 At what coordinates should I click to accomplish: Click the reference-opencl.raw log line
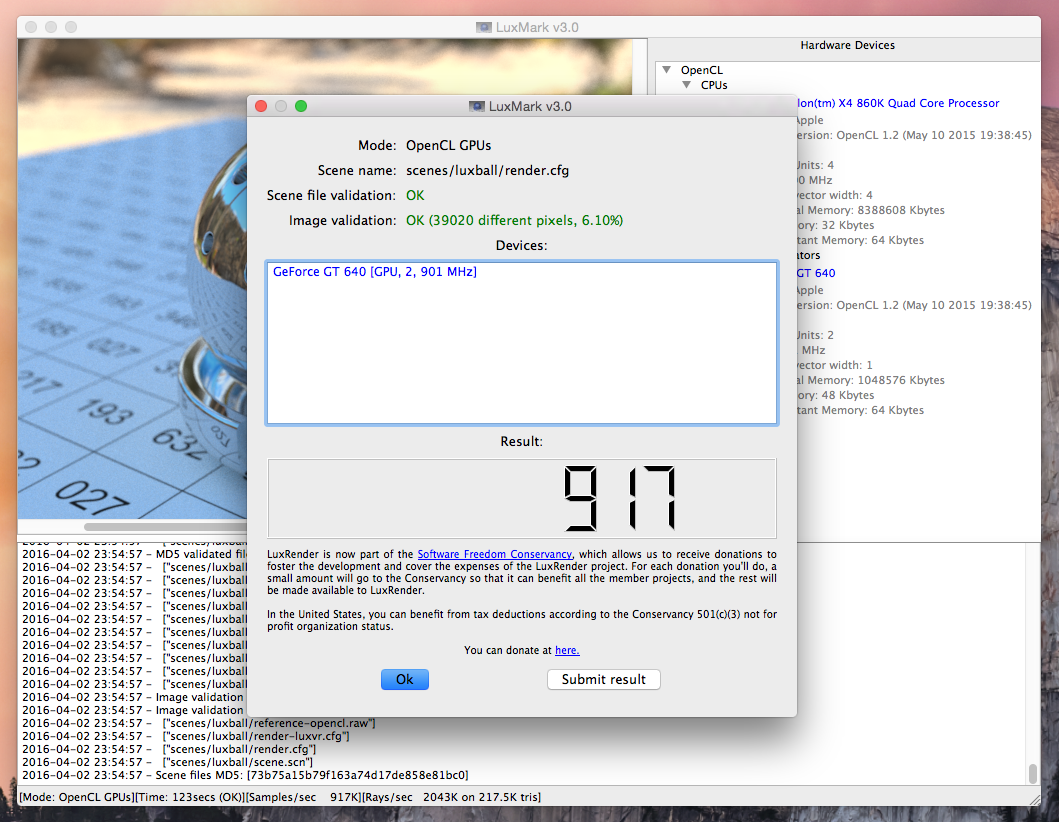199,723
